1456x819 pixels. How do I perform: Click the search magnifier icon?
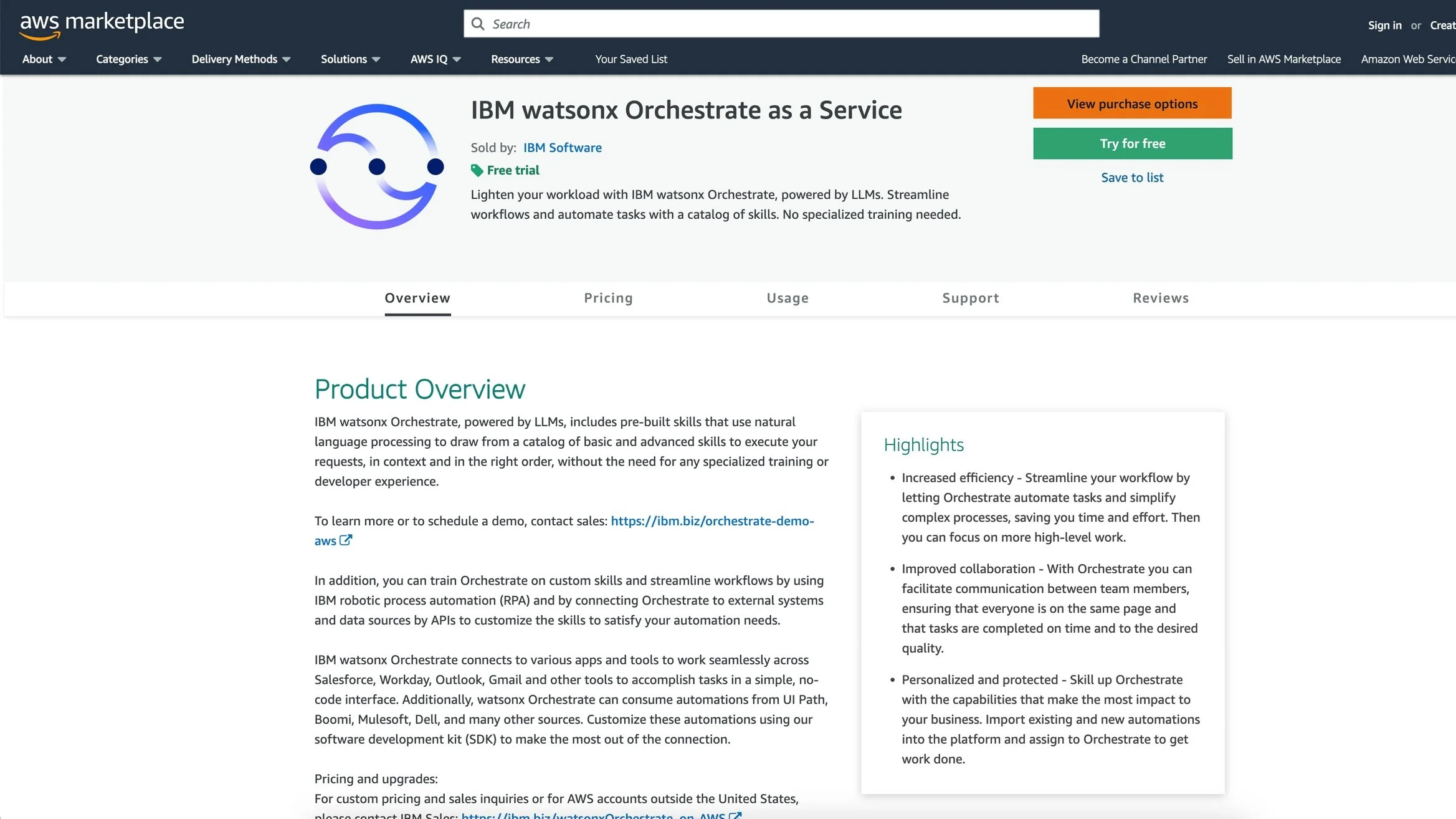478,24
